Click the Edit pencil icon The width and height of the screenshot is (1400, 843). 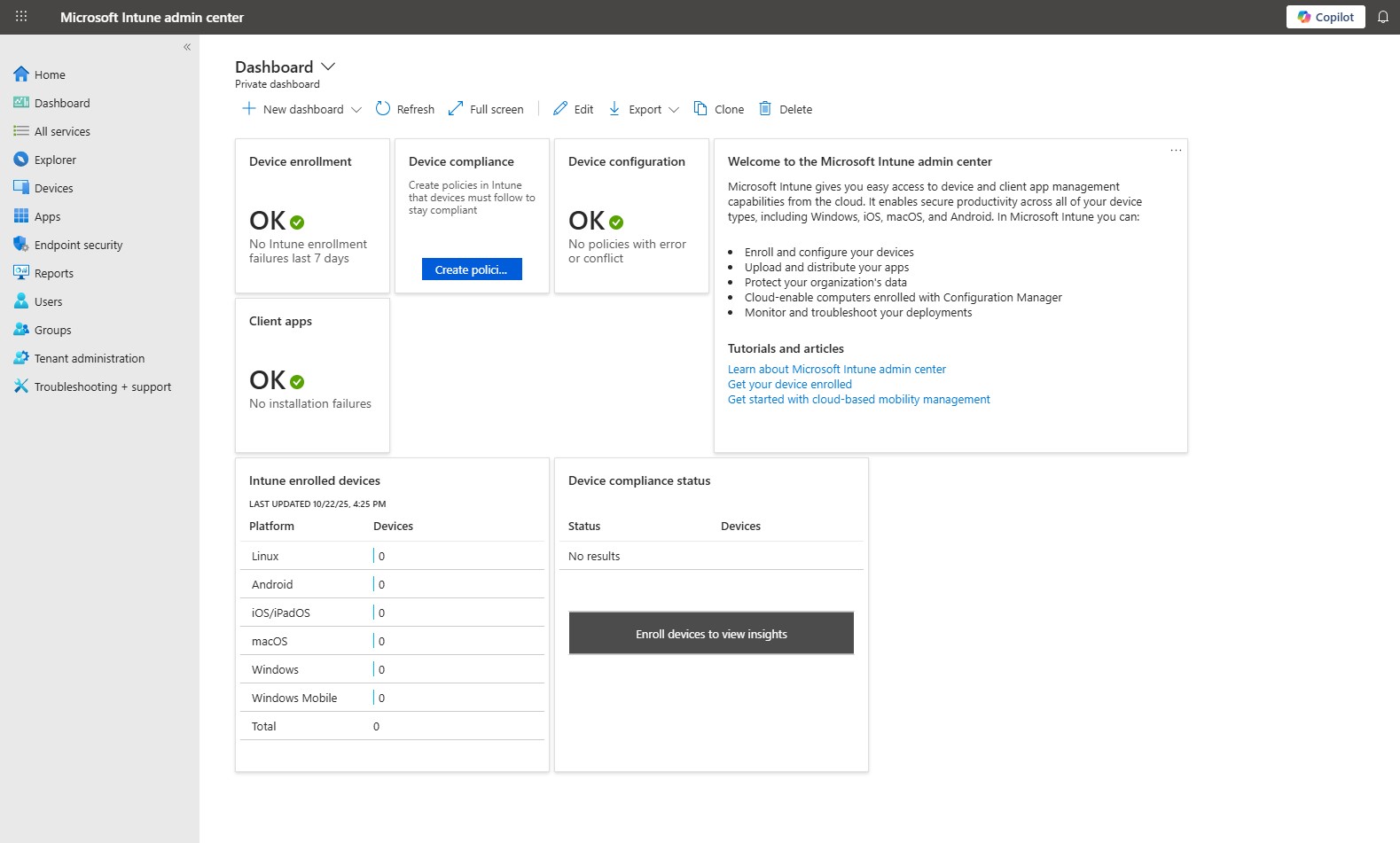point(560,108)
